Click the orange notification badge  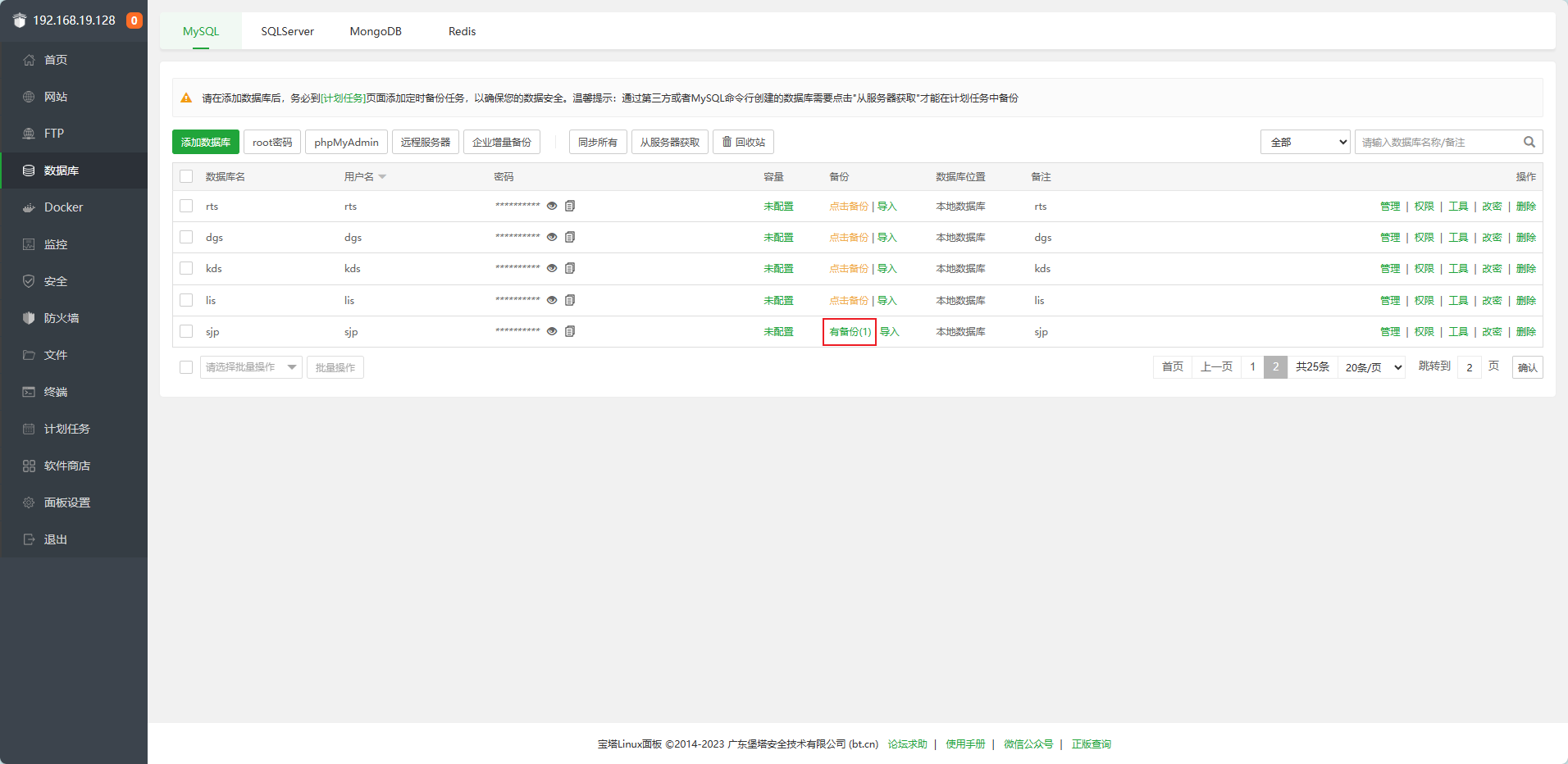coord(134,20)
